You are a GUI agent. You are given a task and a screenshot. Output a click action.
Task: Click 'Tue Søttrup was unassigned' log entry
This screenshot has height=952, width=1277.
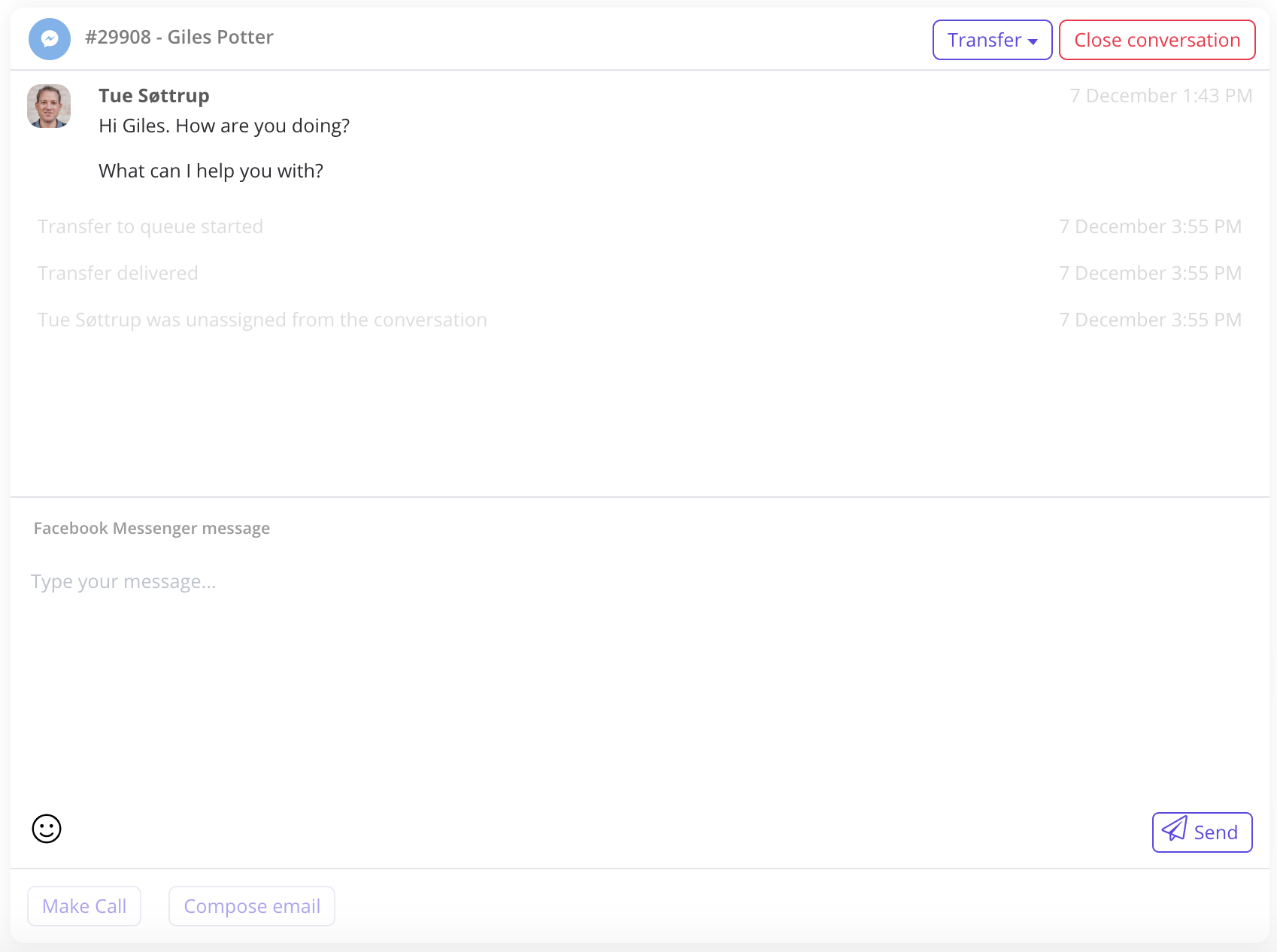(x=262, y=320)
